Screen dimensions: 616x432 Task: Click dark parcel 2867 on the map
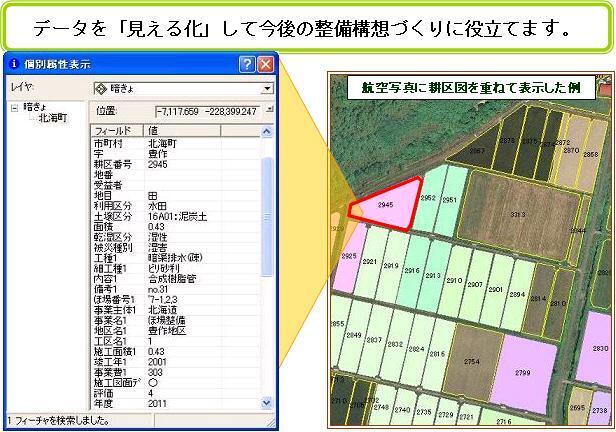click(477, 150)
